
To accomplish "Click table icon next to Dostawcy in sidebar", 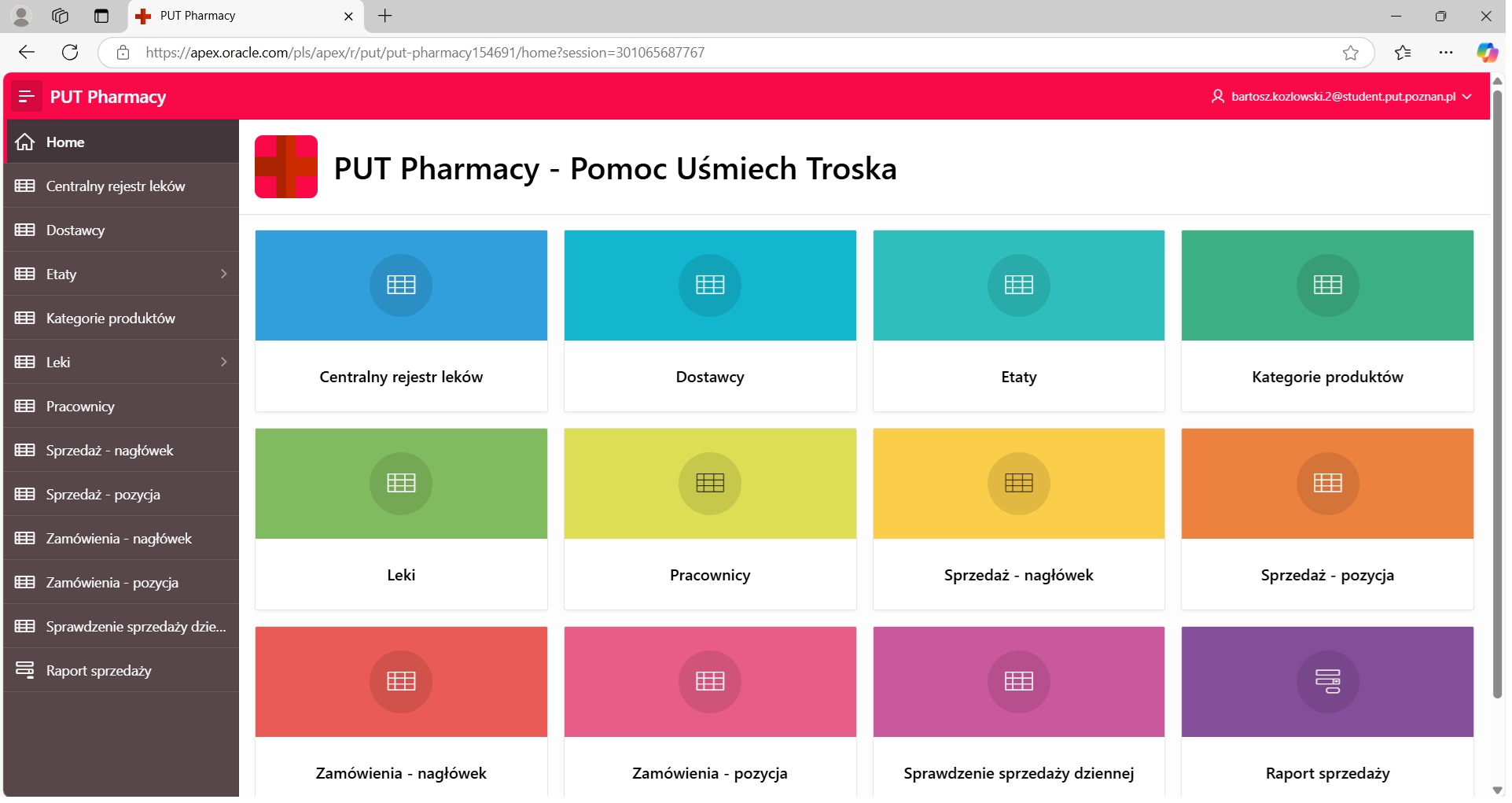I will pos(25,230).
